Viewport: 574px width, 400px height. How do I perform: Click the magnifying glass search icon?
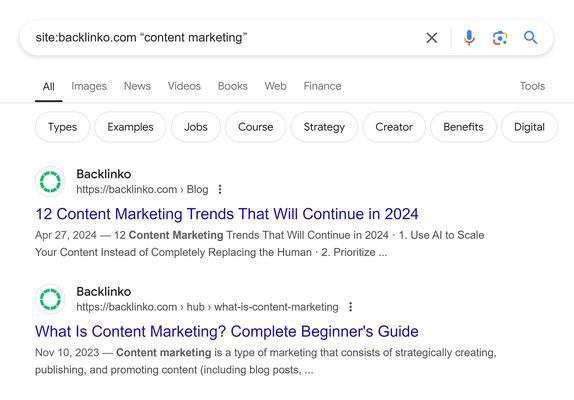(x=530, y=37)
